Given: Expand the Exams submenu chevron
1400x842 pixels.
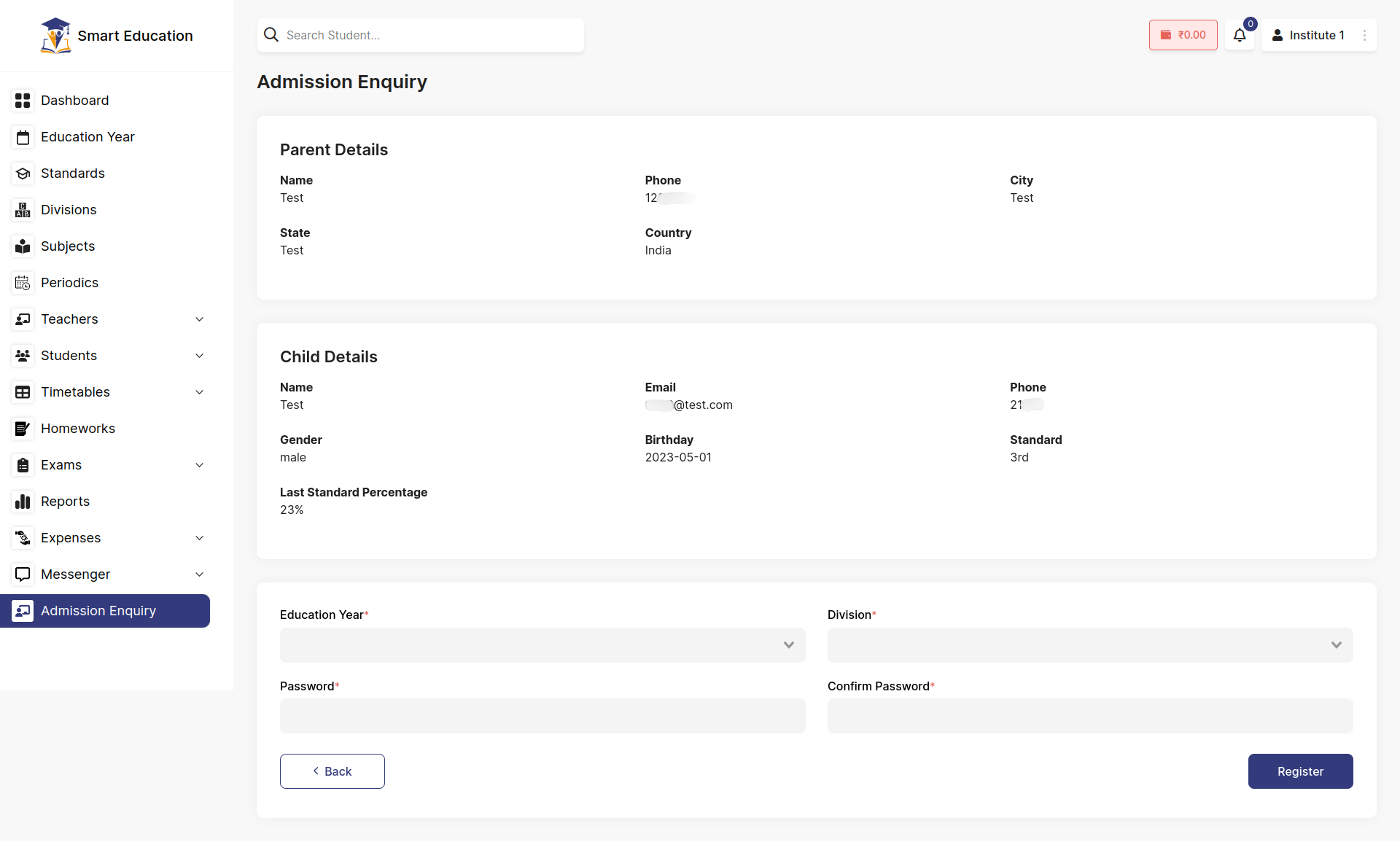Looking at the screenshot, I should (x=200, y=465).
